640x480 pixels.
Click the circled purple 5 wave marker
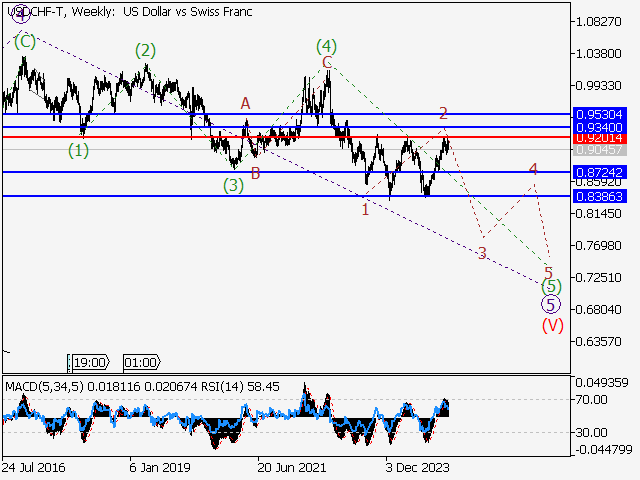point(550,305)
